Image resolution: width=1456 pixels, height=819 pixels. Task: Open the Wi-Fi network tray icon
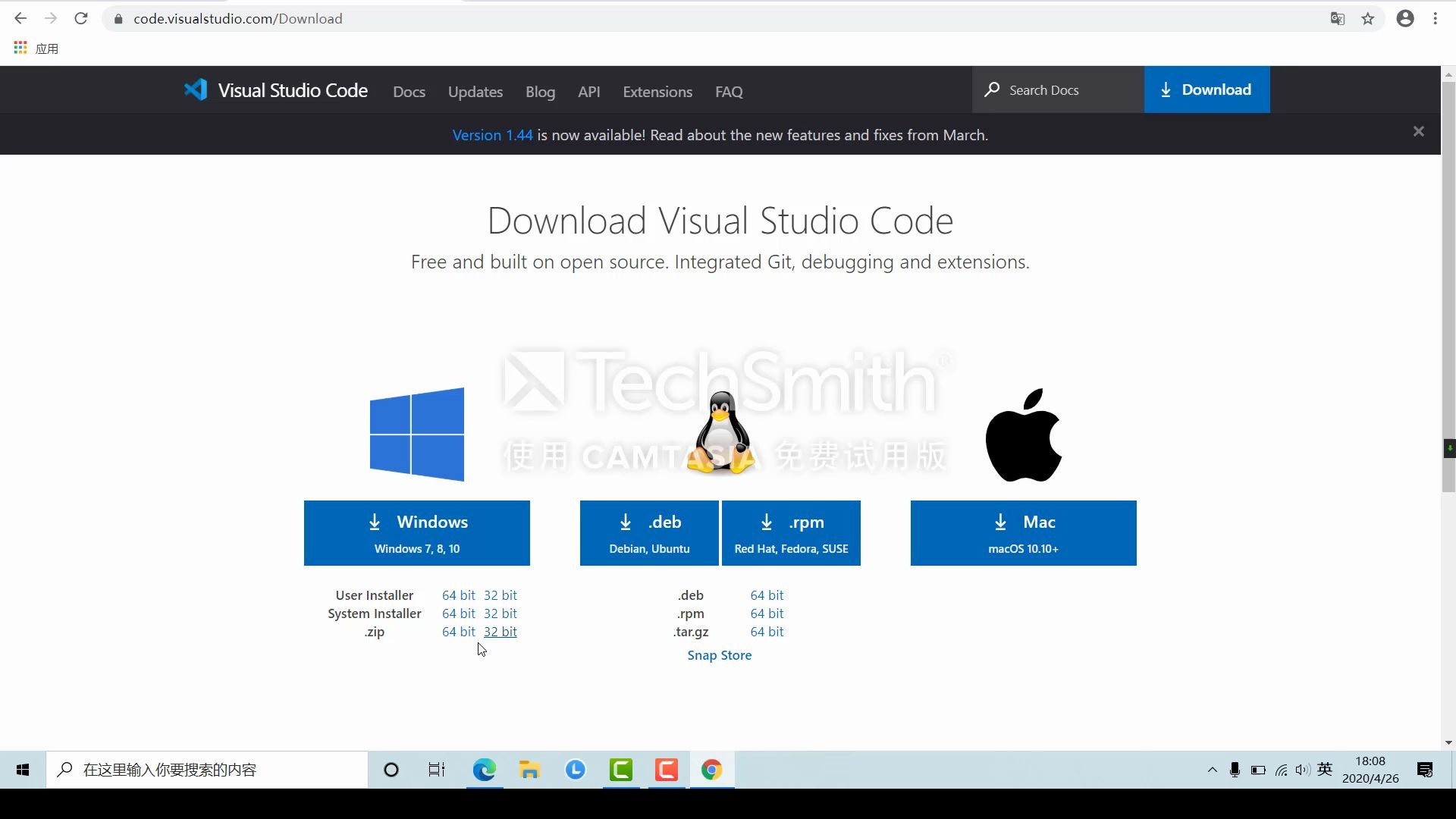[x=1281, y=770]
